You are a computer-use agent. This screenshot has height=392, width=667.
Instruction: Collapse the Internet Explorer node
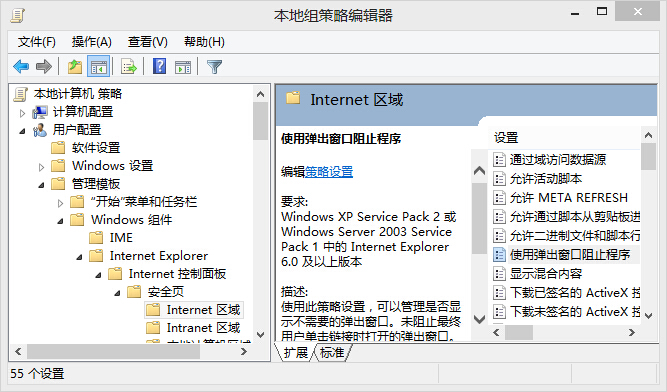click(80, 257)
